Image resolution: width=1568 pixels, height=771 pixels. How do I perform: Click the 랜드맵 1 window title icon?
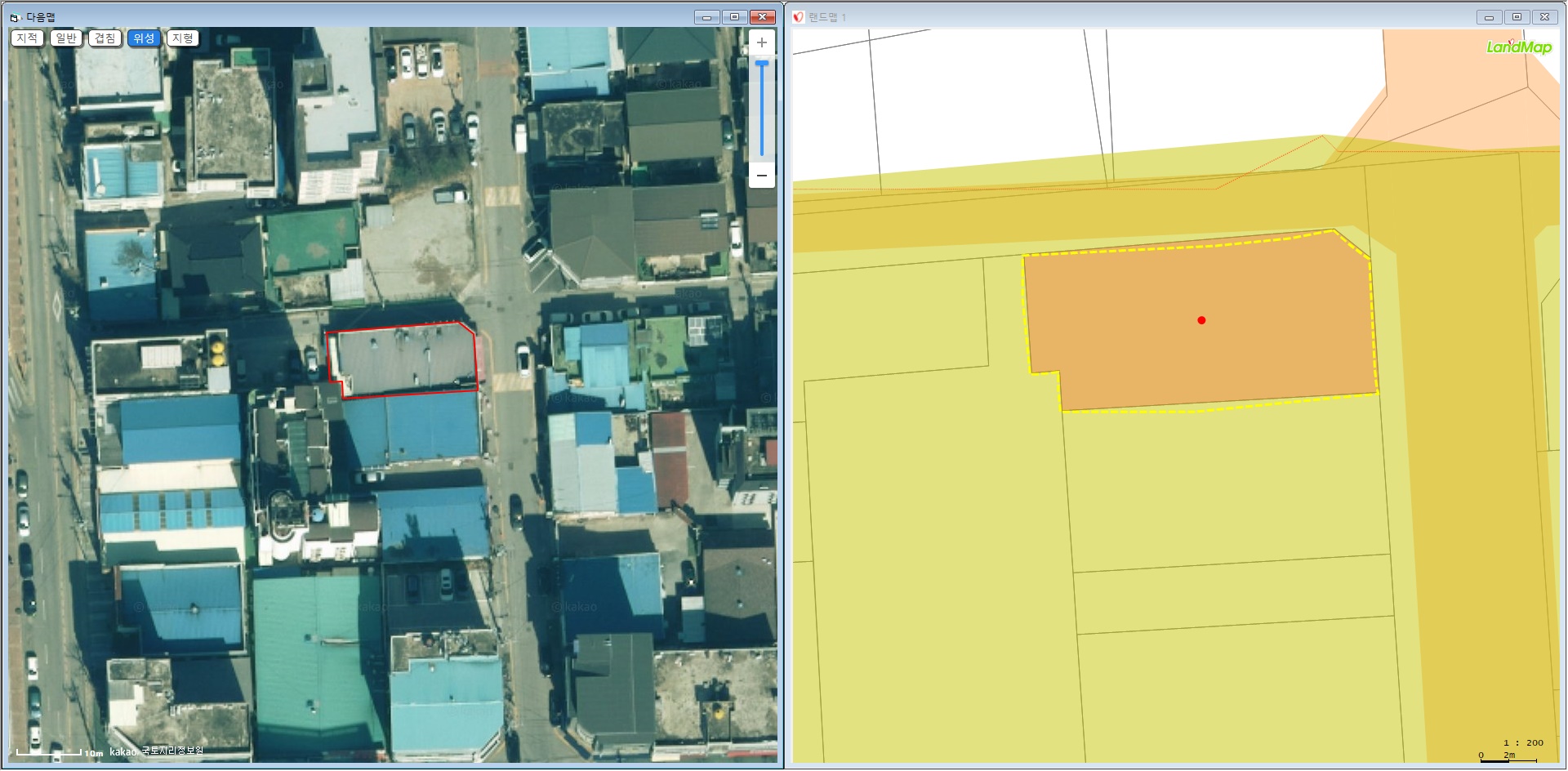(x=799, y=17)
